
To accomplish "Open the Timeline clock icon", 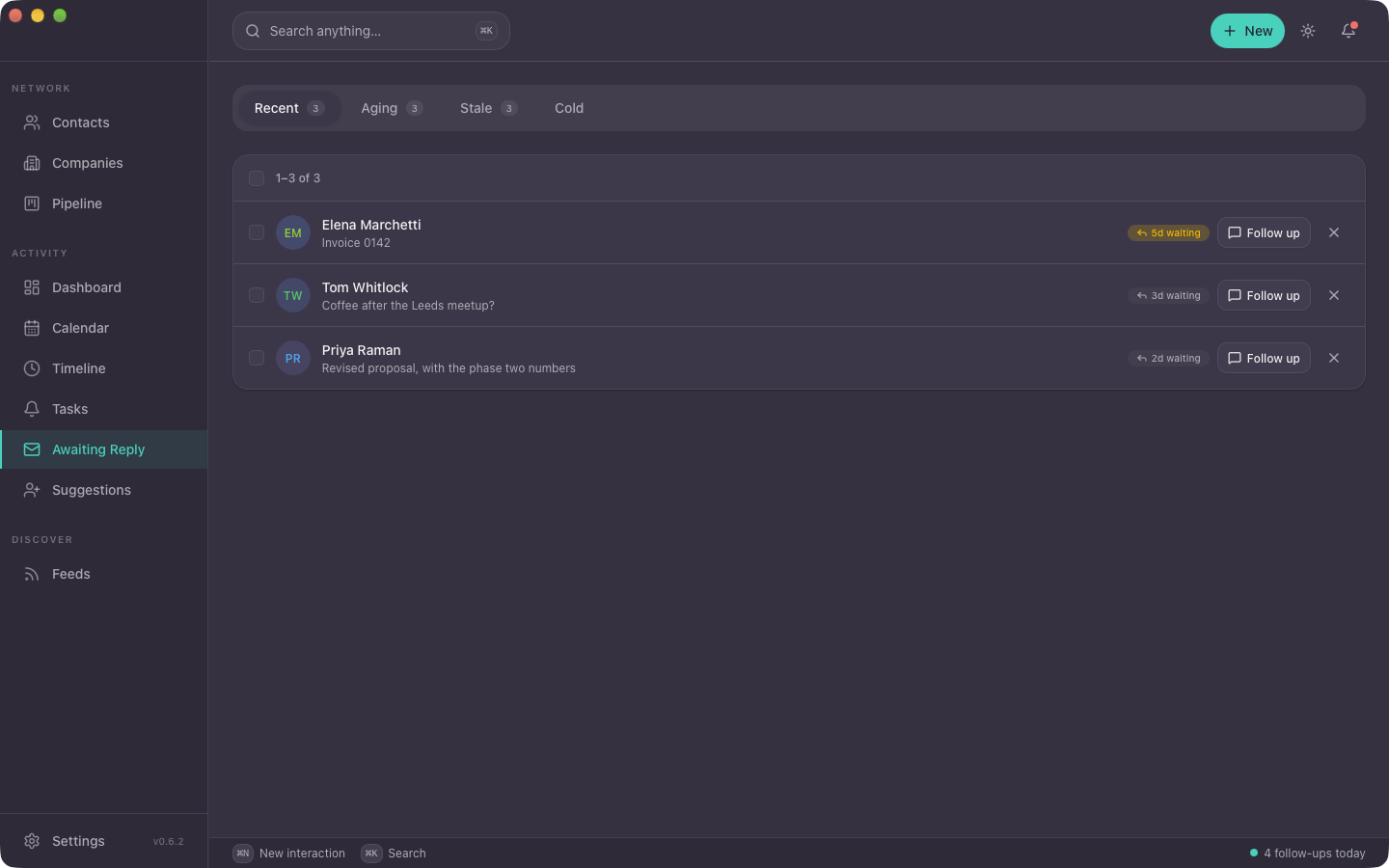I will (32, 368).
